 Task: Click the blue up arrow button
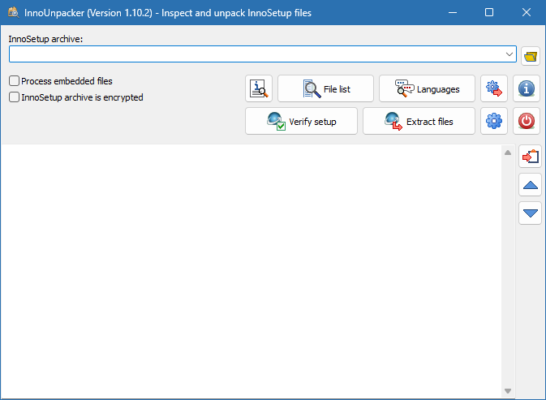[530, 185]
